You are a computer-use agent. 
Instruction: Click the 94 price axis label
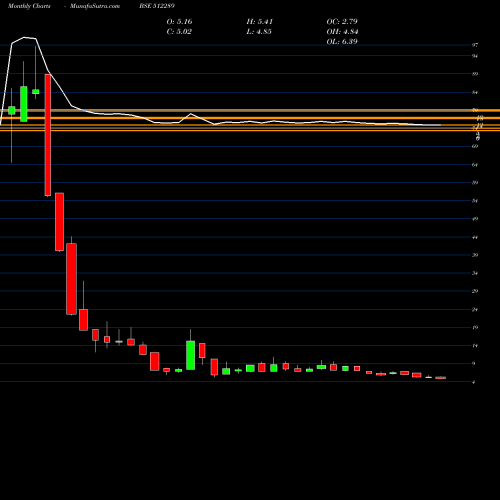tap(475, 56)
